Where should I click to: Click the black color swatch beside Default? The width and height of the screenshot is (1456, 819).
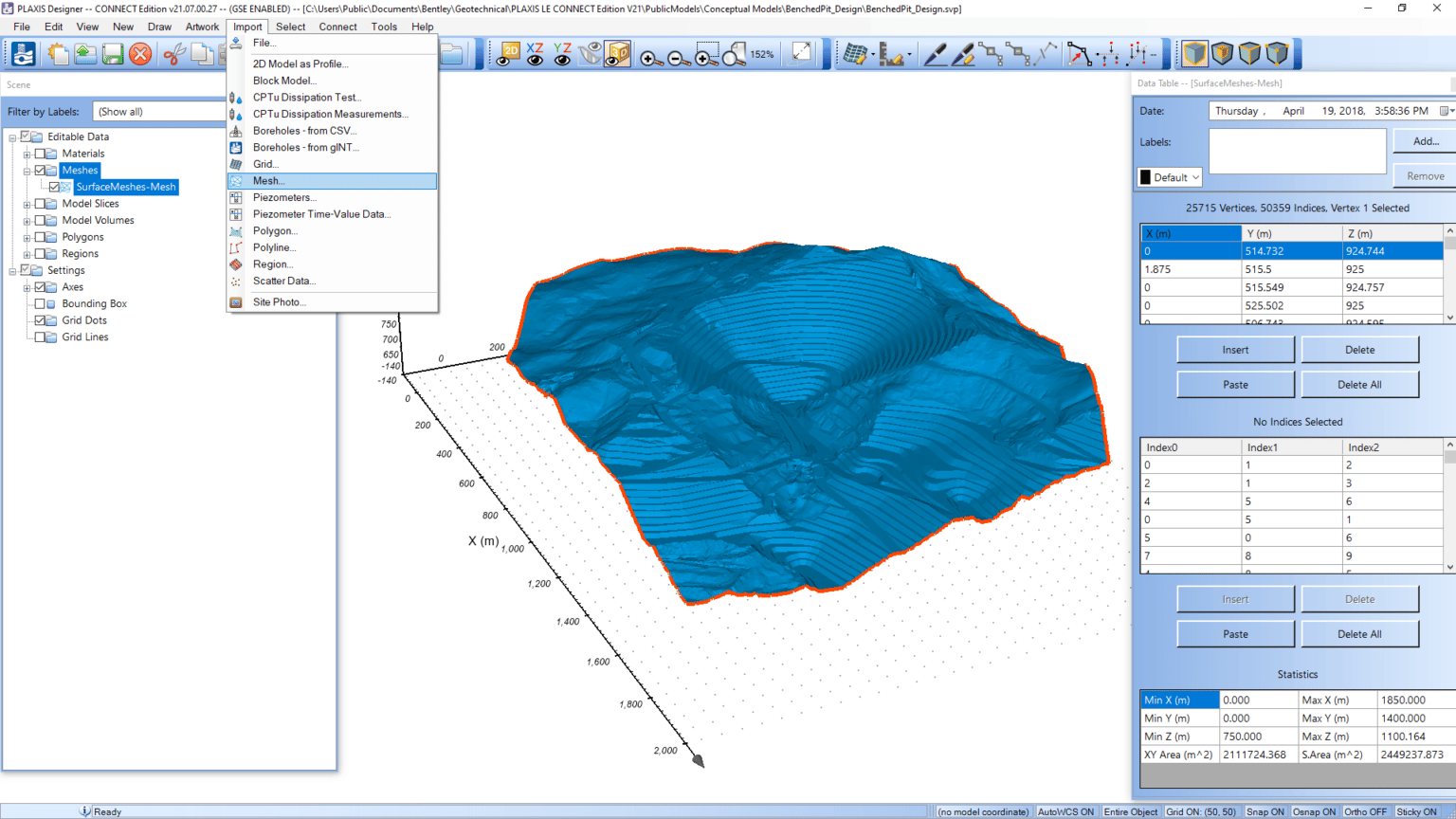click(1145, 177)
